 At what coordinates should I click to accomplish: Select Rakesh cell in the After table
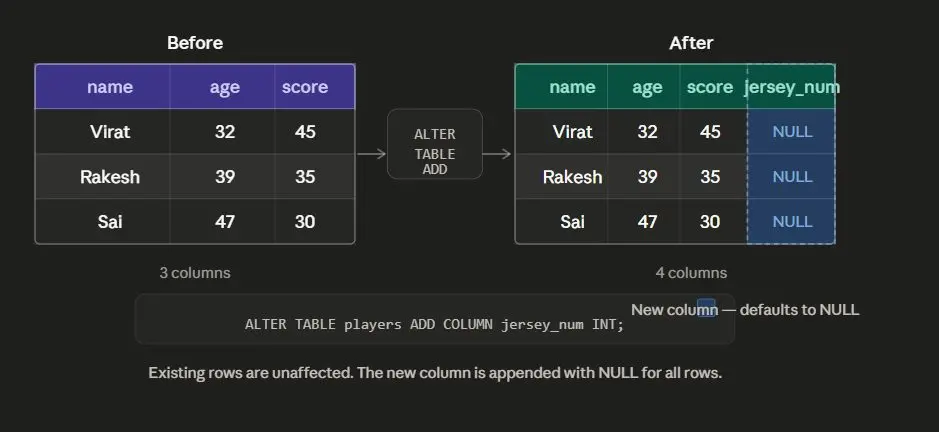point(572,177)
